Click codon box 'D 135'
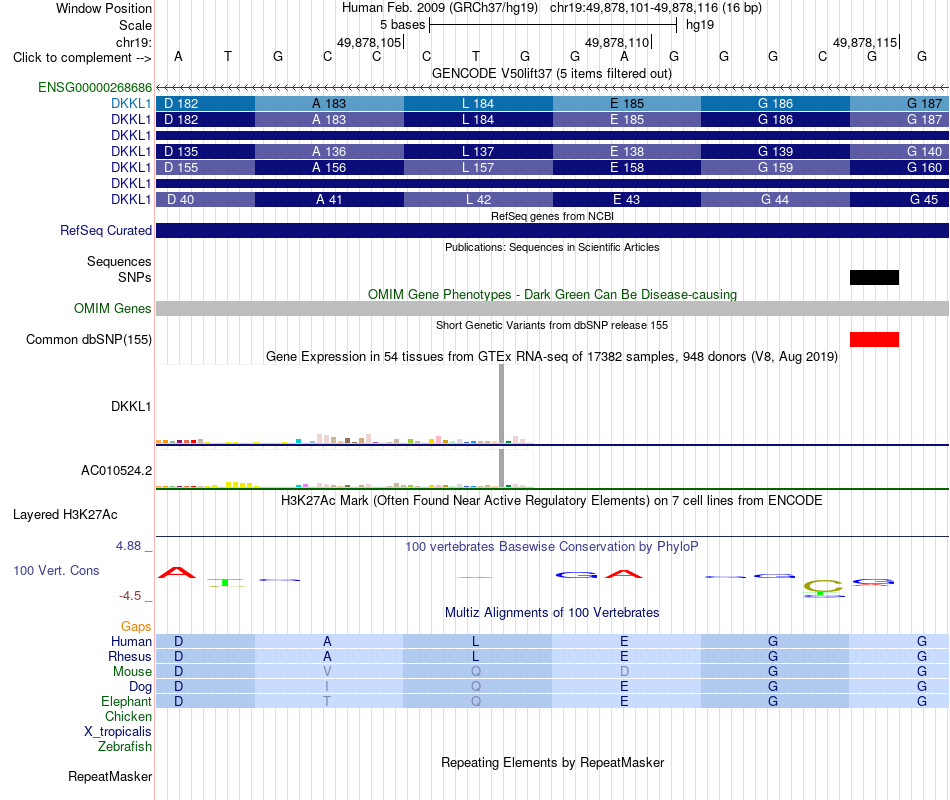Screen dimensions: 950x800 pyautogui.click(x=205, y=152)
